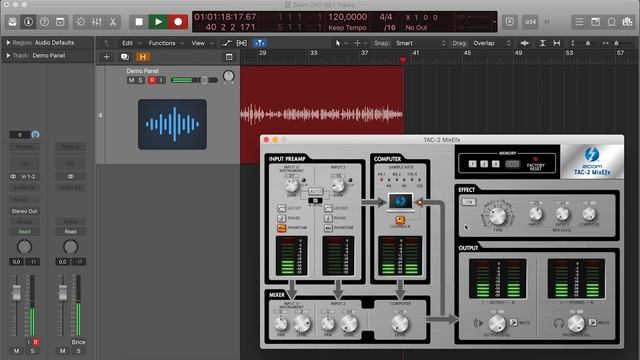Open the Mixer sliders button

[97, 22]
